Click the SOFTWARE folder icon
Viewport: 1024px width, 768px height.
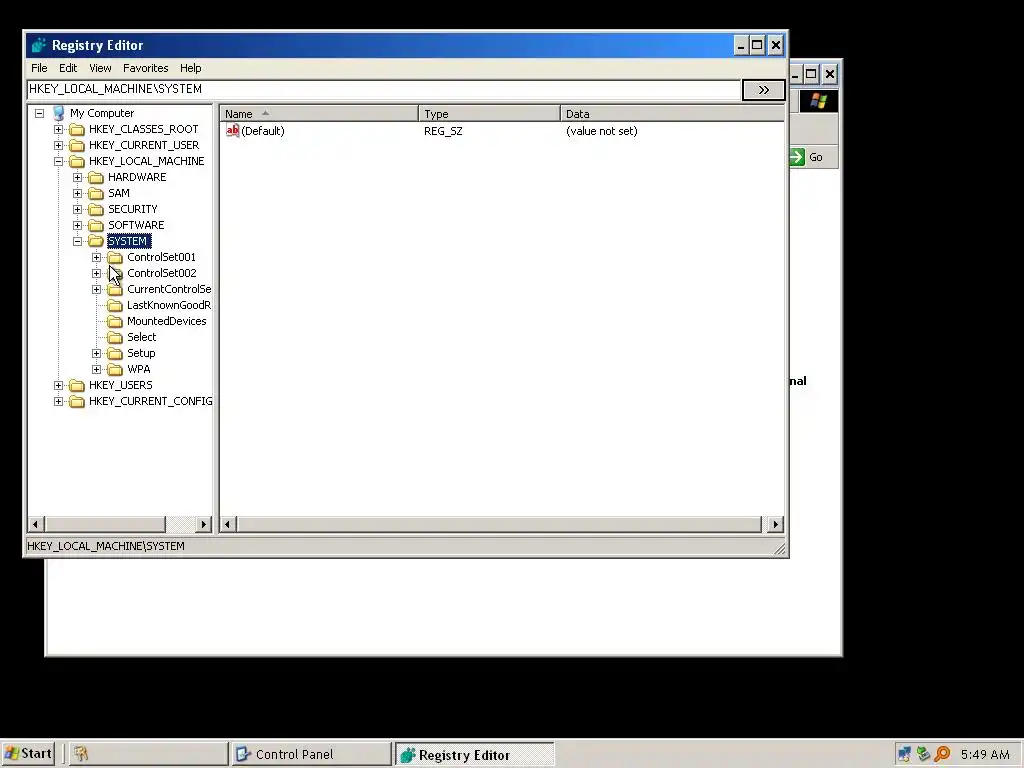pos(96,225)
